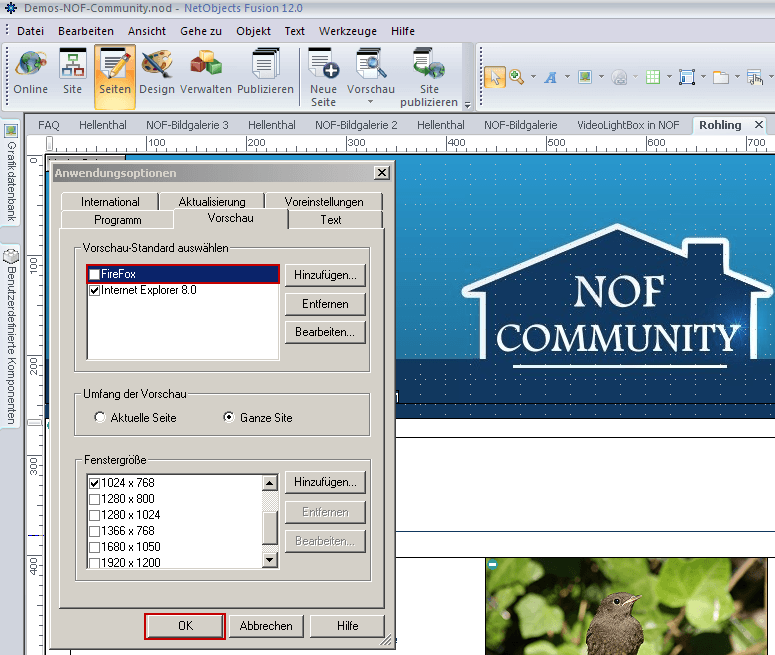Screen dimensions: 775x655
Task: Open folder panel tool dropdown arrow
Action: click(x=737, y=77)
